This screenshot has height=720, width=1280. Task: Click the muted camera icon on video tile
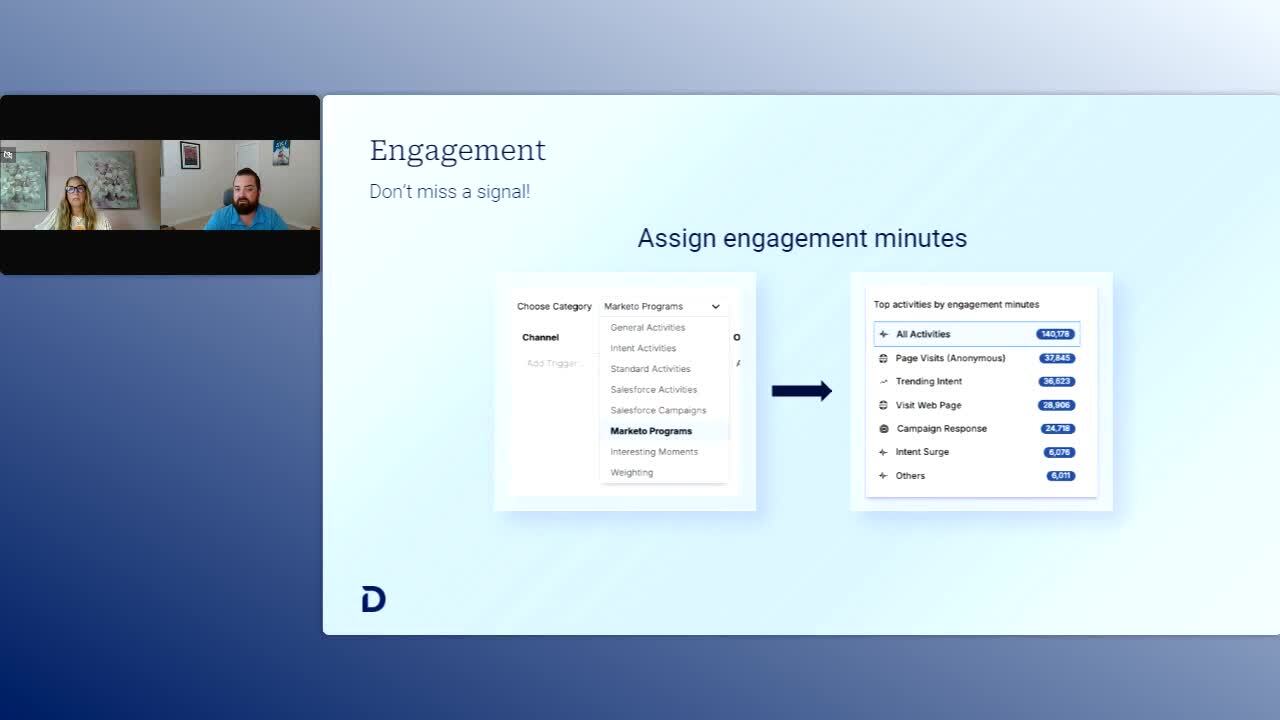point(8,155)
